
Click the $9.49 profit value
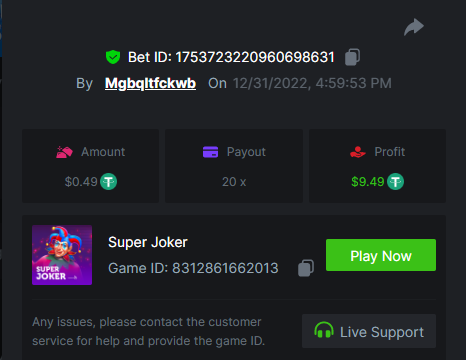(368, 182)
